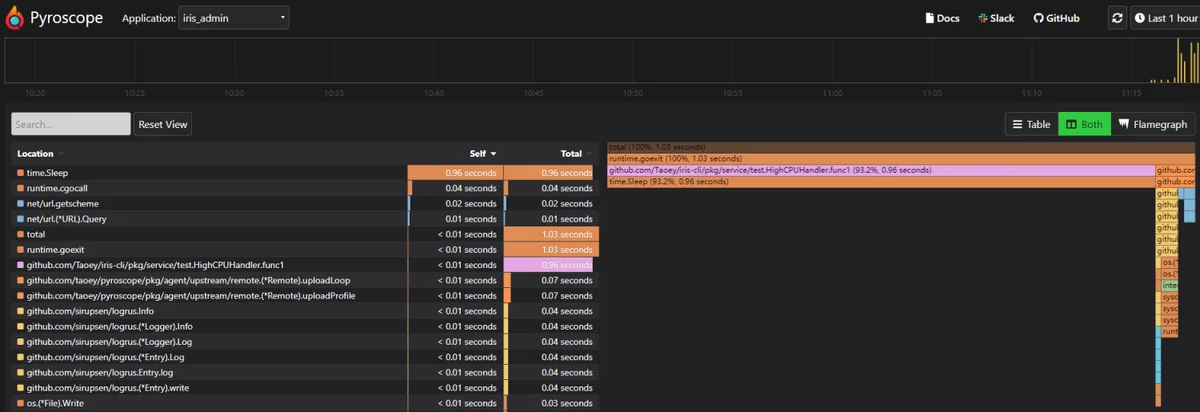Select the logrus.(*Logger).Log row
Viewport: 1200px width, 412px height.
click(x=304, y=341)
